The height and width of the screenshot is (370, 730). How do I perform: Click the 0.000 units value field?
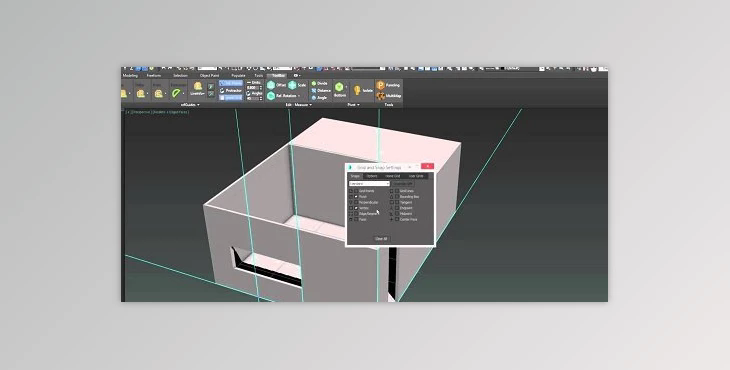253,87
